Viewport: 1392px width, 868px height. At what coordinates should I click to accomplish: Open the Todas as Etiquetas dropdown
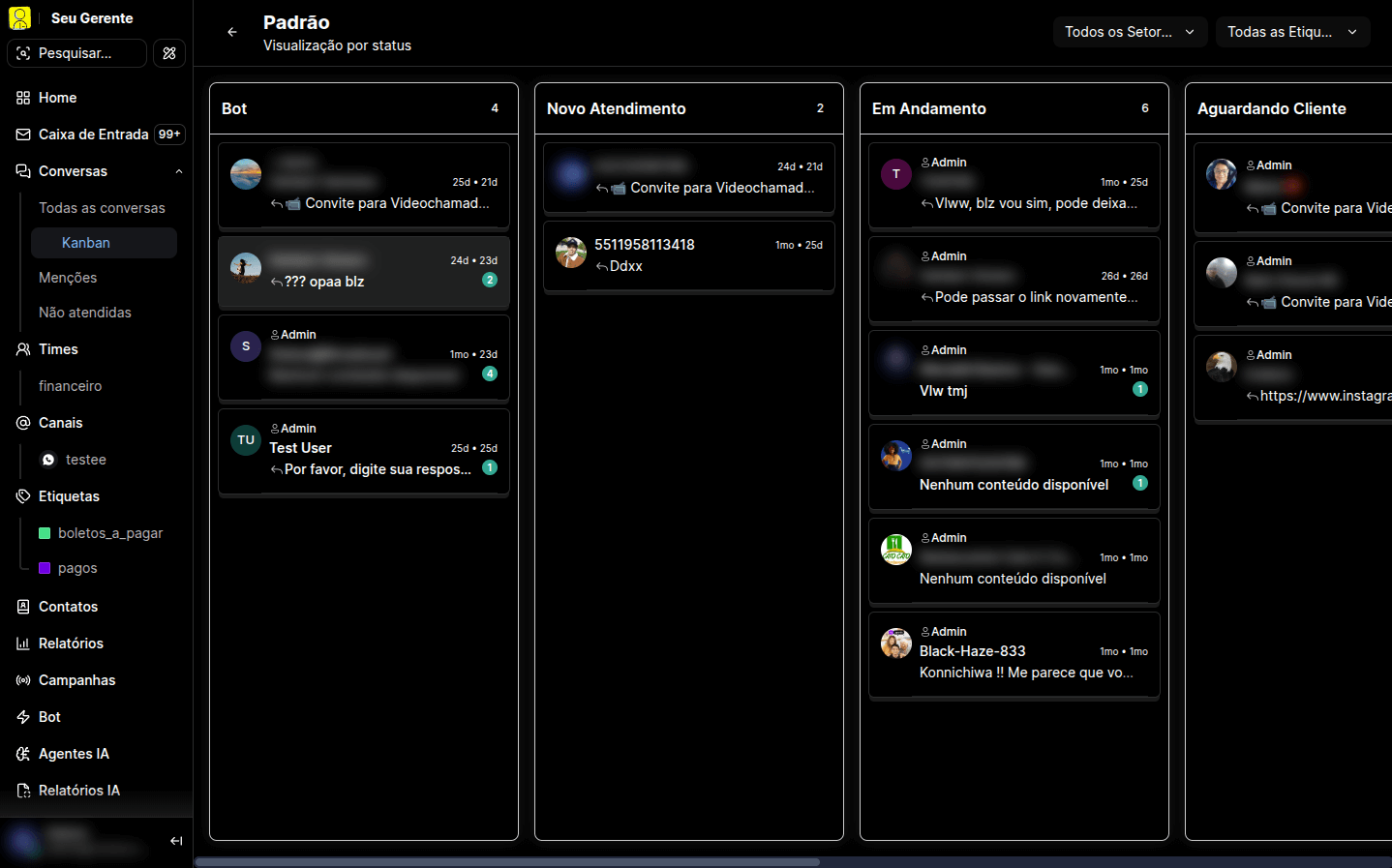1292,31
